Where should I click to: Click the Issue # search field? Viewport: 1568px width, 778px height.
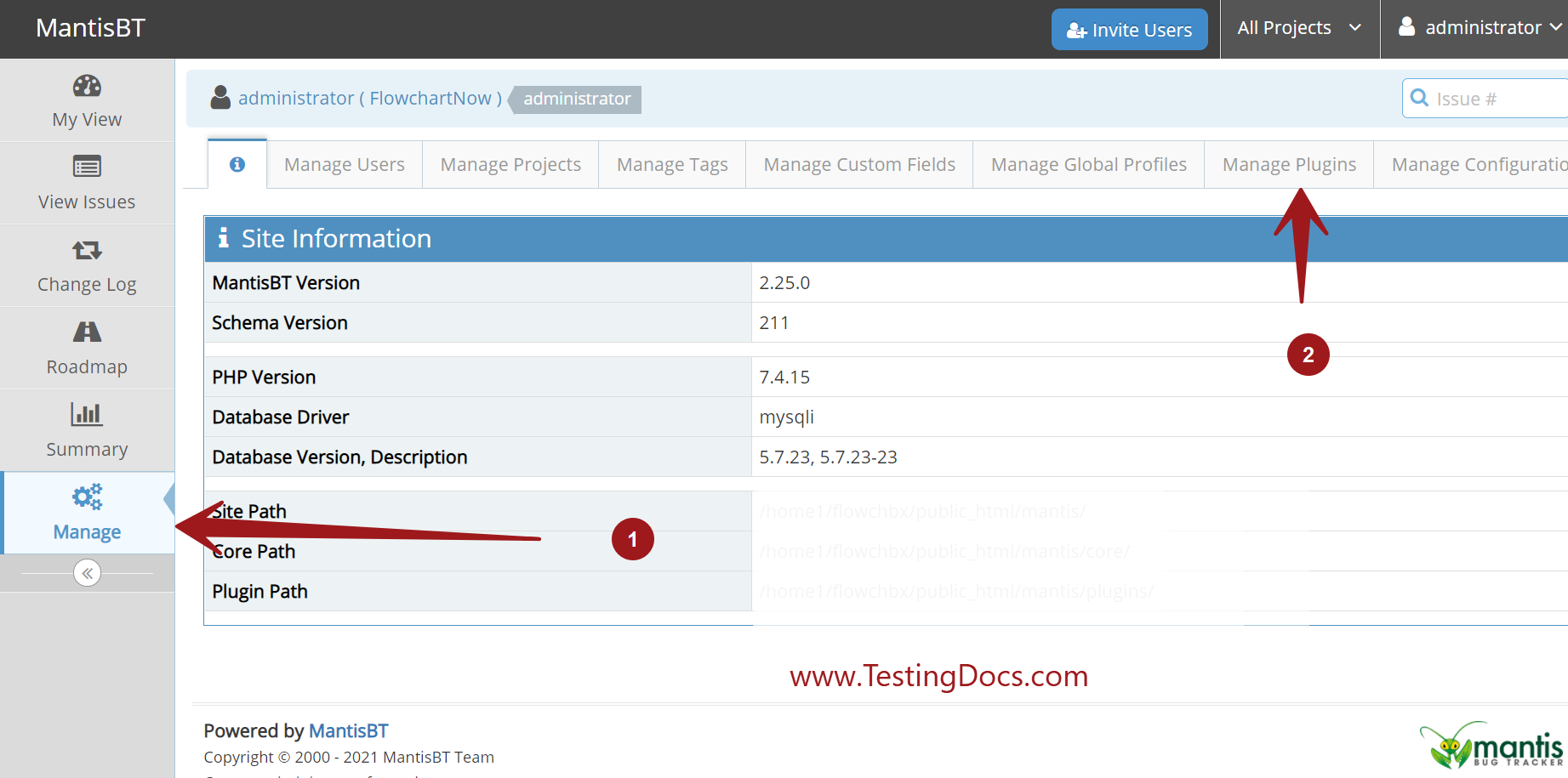point(1485,99)
